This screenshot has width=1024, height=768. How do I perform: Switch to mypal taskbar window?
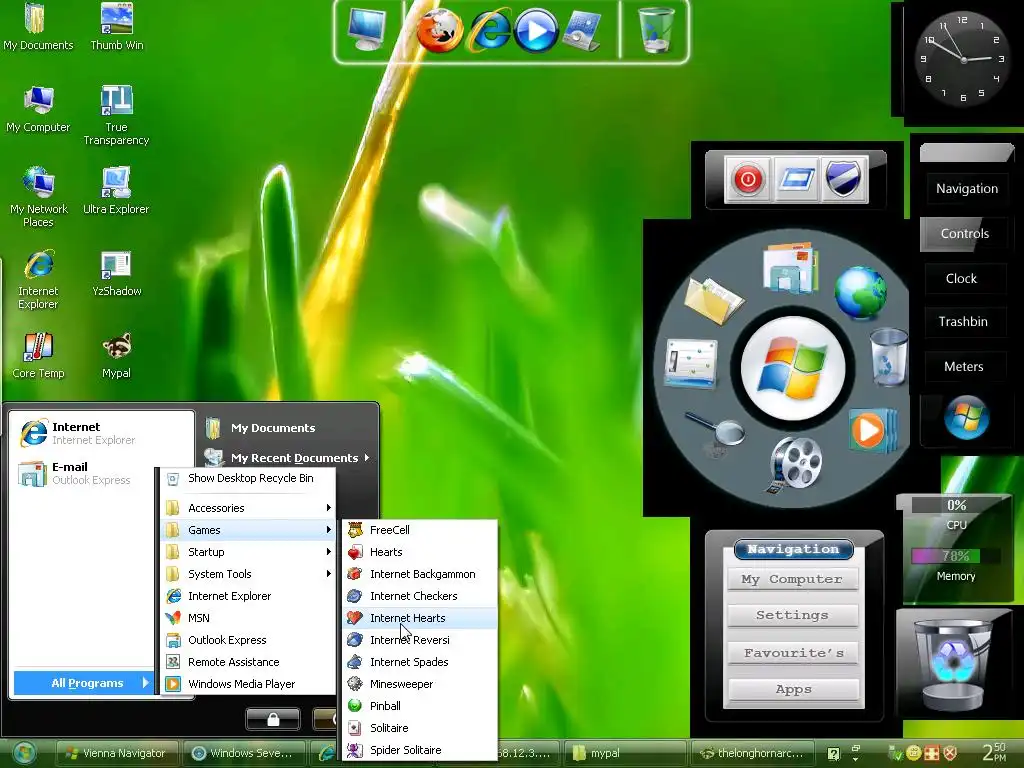(626, 753)
